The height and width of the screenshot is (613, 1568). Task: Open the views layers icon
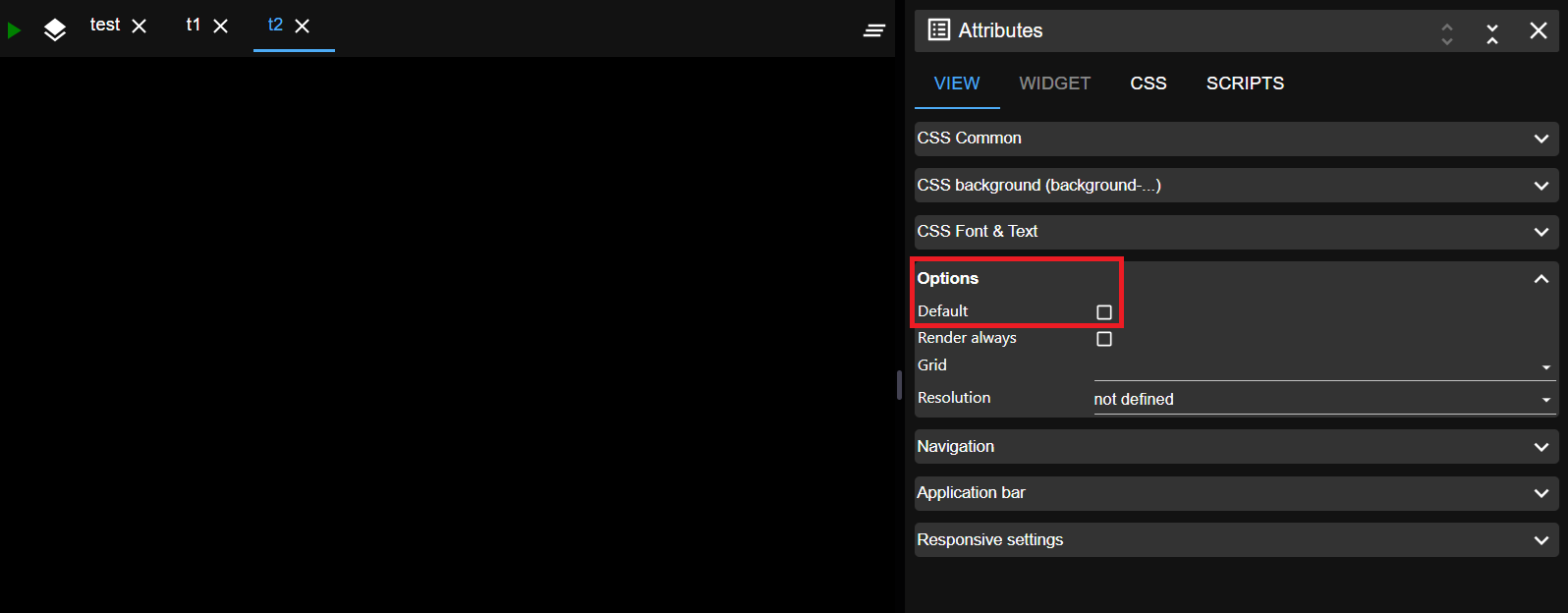tap(55, 30)
